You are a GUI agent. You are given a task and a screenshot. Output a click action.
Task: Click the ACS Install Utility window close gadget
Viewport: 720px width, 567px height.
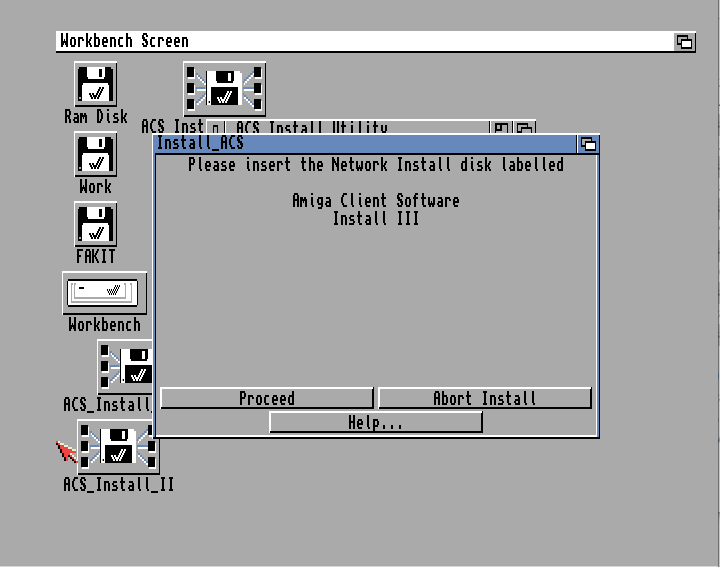[x=215, y=128]
